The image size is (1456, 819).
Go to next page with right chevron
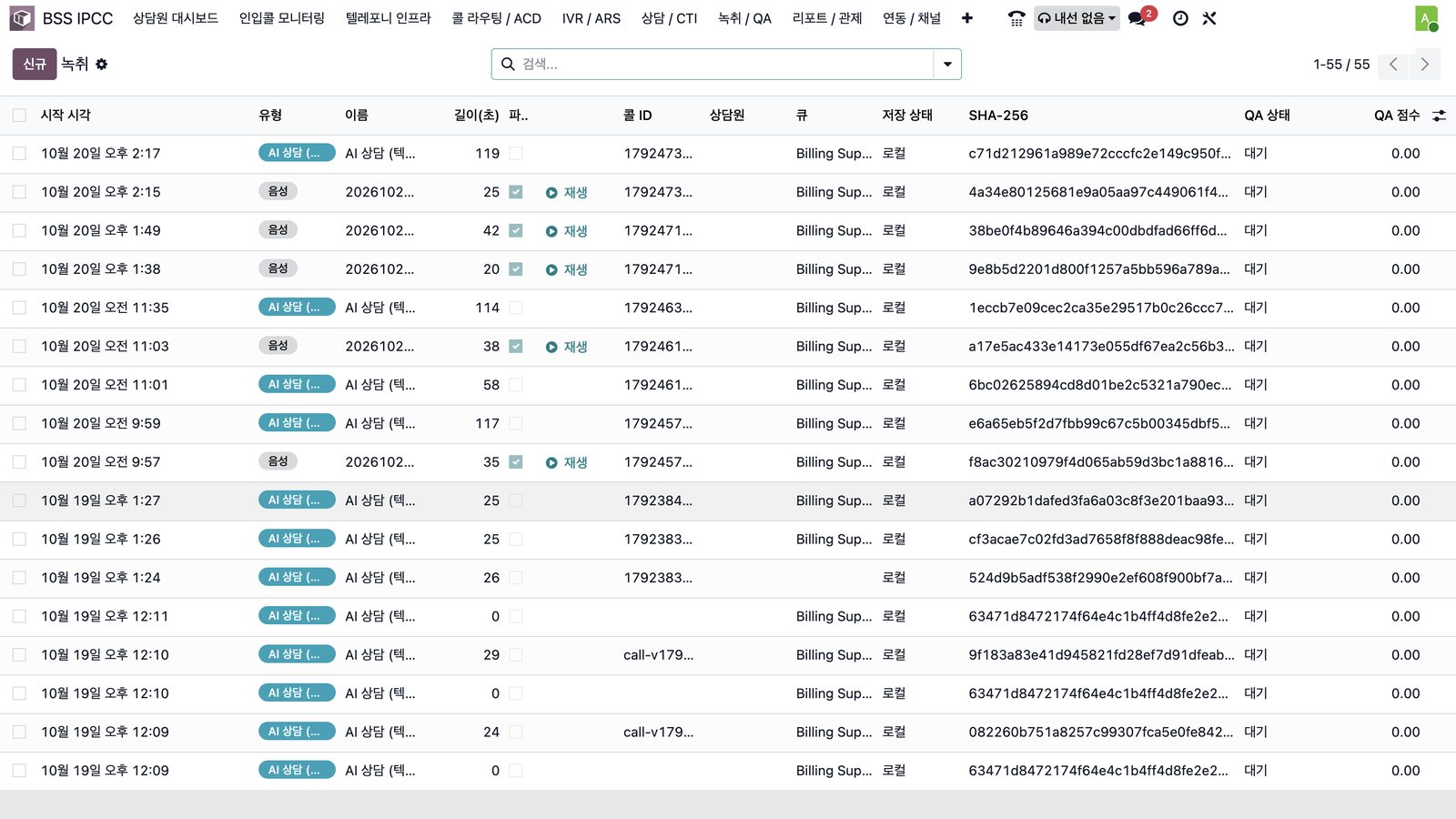pos(1425,64)
